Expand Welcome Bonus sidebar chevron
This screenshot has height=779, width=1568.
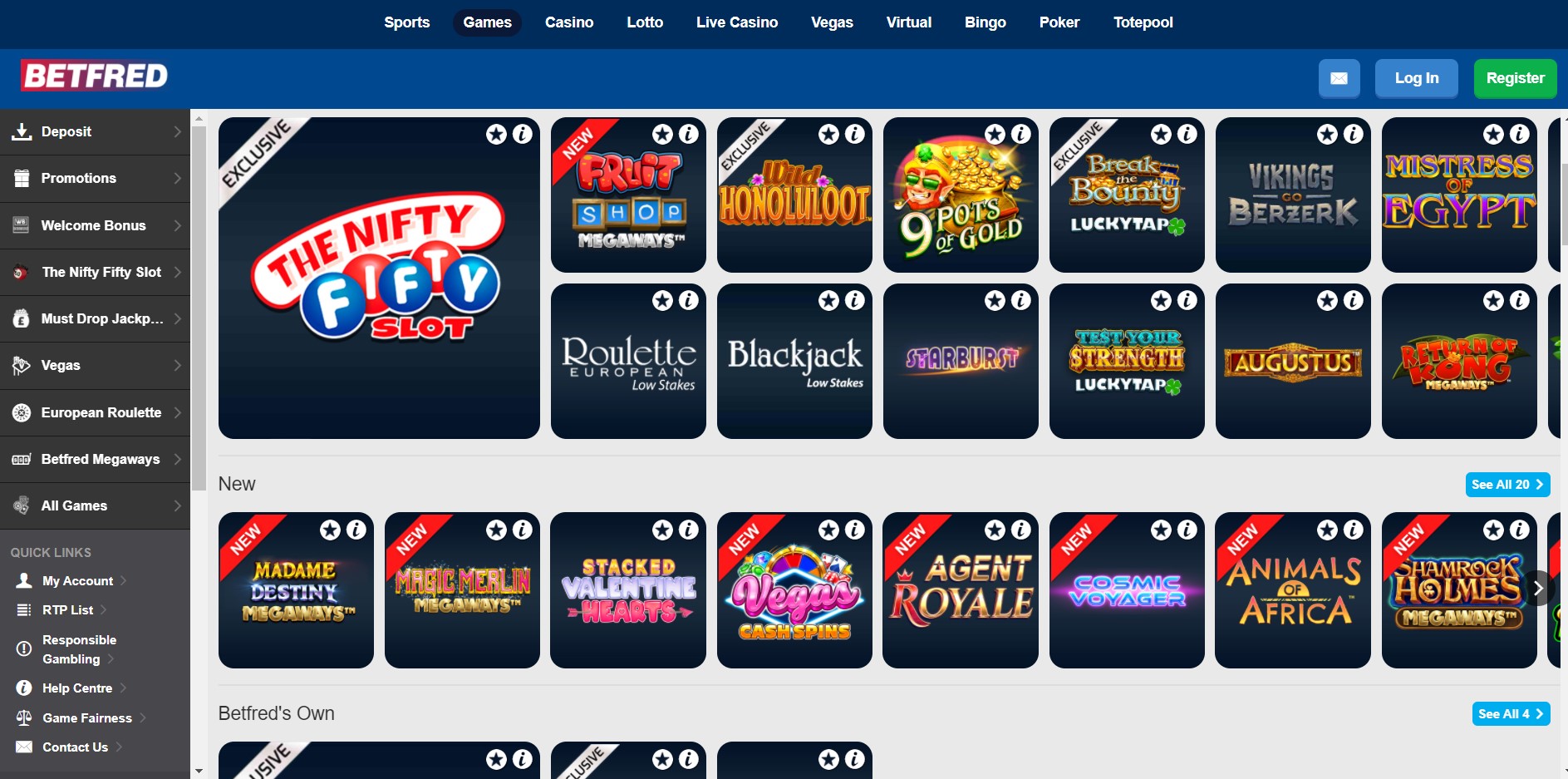pyautogui.click(x=177, y=225)
